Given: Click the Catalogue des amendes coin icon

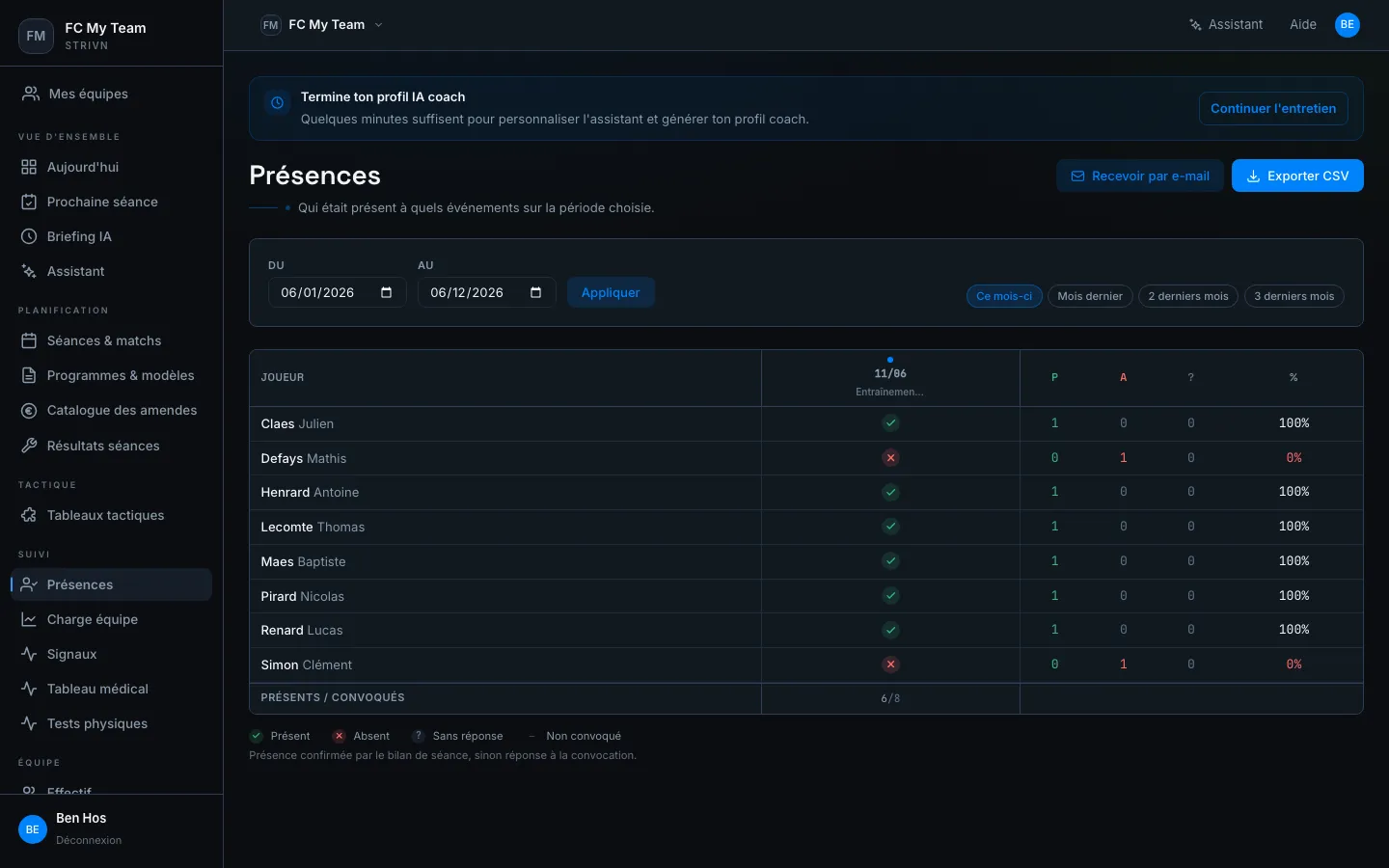Looking at the screenshot, I should 29,410.
